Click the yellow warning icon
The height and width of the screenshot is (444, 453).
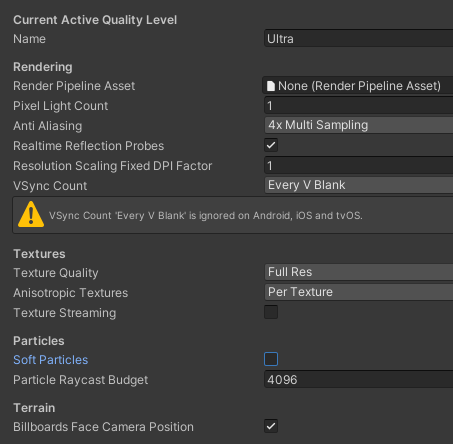click(31, 214)
